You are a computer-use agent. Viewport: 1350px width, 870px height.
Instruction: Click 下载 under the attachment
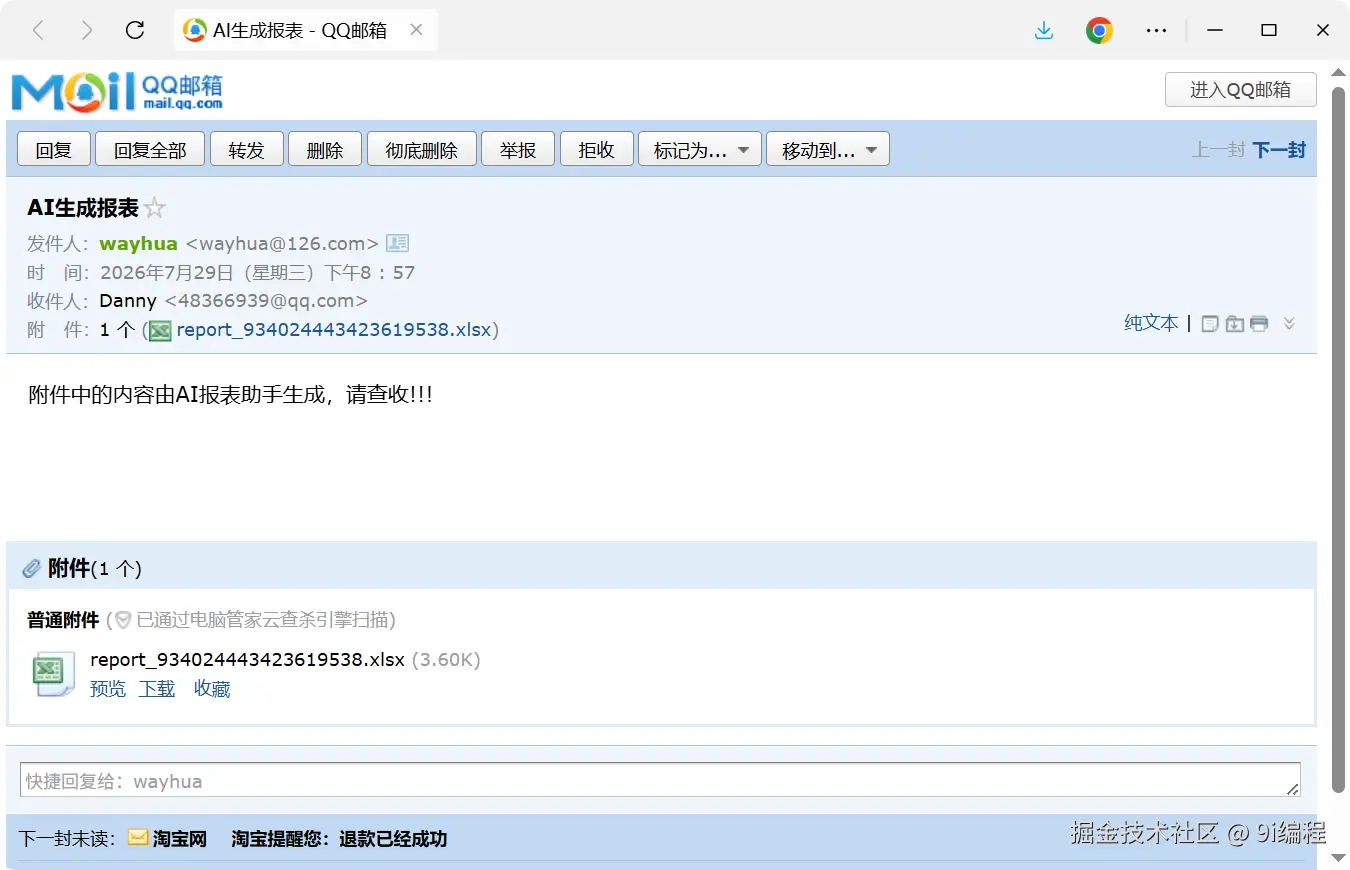coord(157,689)
